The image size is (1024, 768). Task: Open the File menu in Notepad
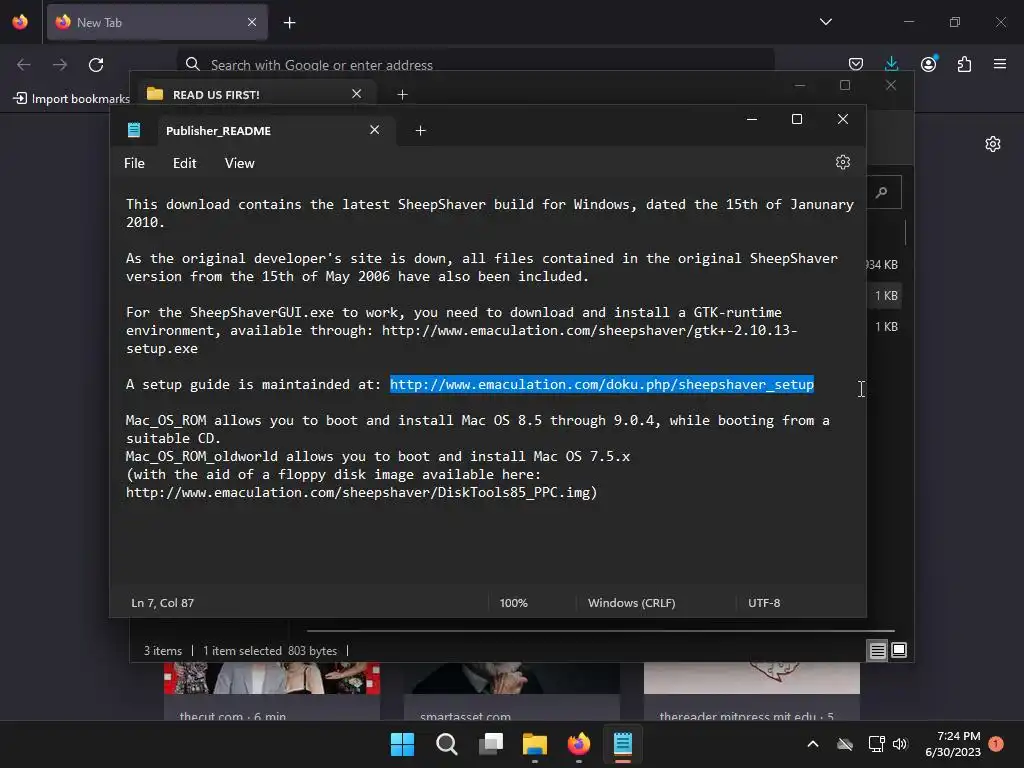click(134, 163)
